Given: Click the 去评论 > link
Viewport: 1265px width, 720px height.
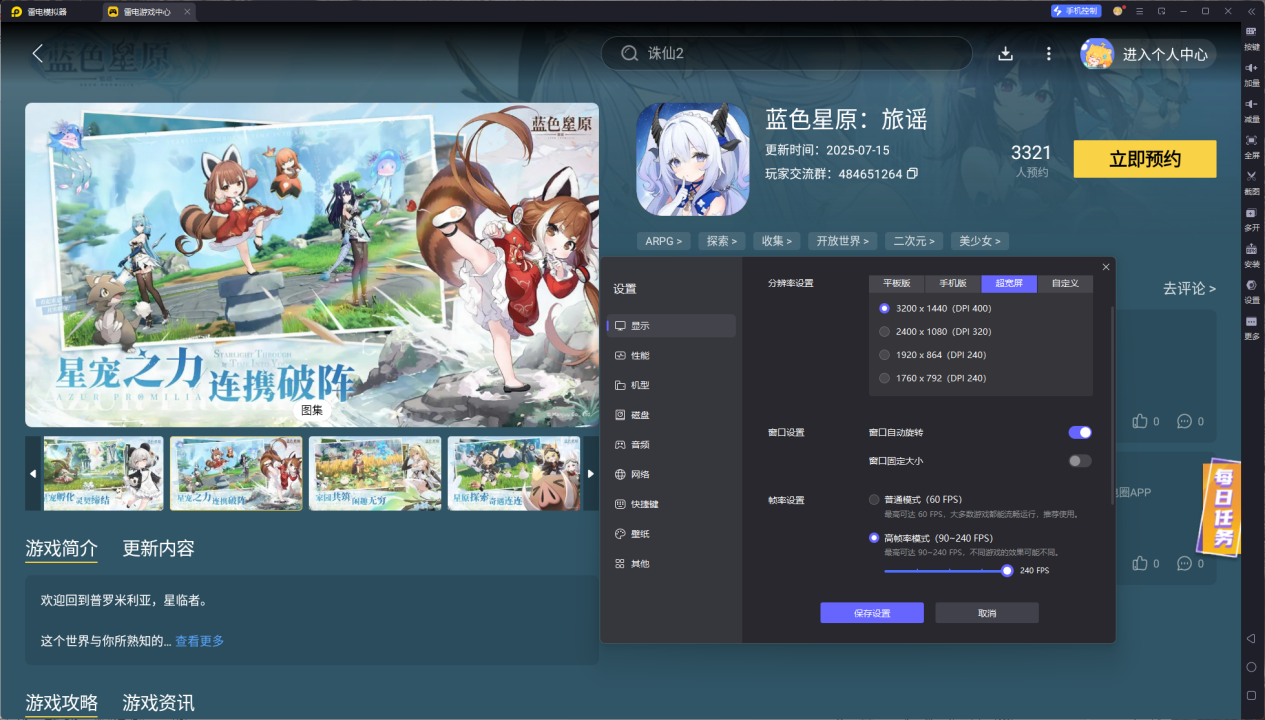Looking at the screenshot, I should click(x=1189, y=288).
